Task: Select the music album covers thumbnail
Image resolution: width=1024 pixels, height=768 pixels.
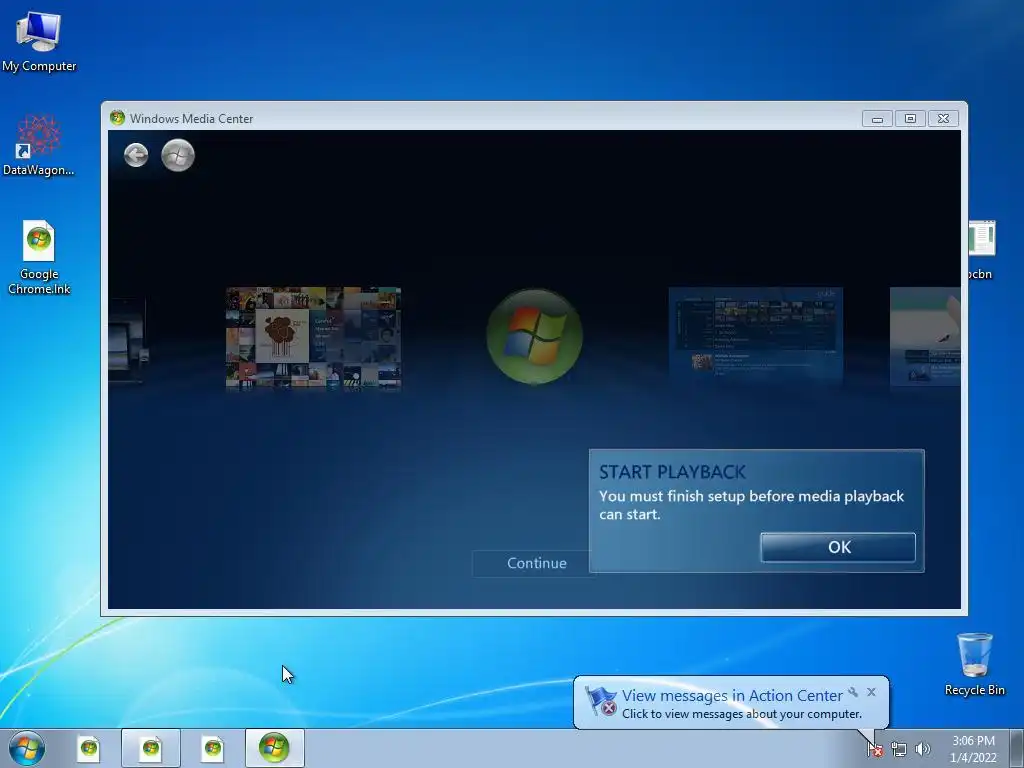Action: (x=313, y=338)
